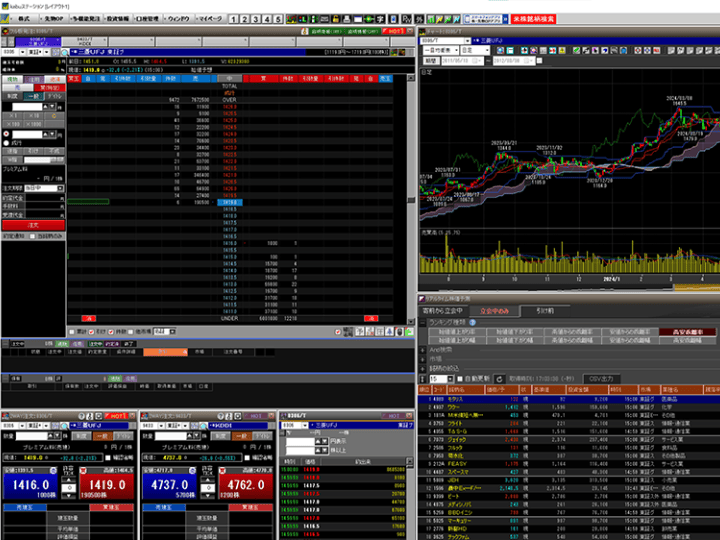Click the 米株銘柄検索 red button
This screenshot has width=720, height=540.
tap(534, 19)
